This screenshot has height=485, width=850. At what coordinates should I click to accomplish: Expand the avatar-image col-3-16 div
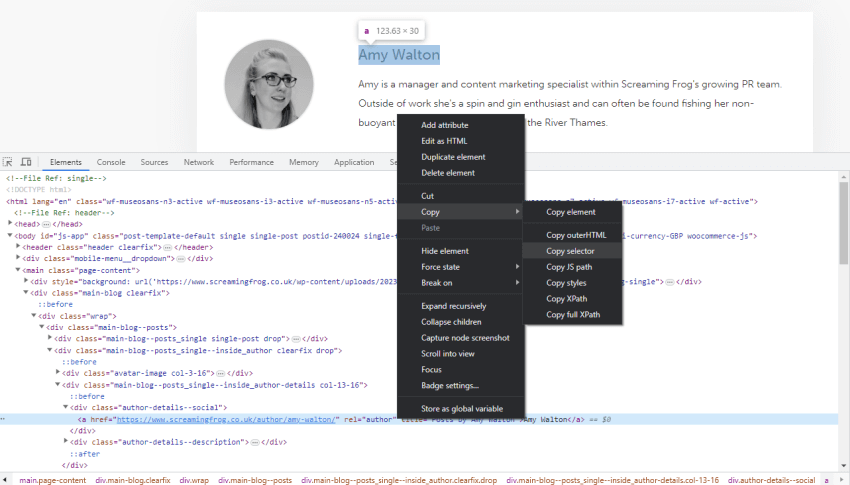(x=57, y=372)
